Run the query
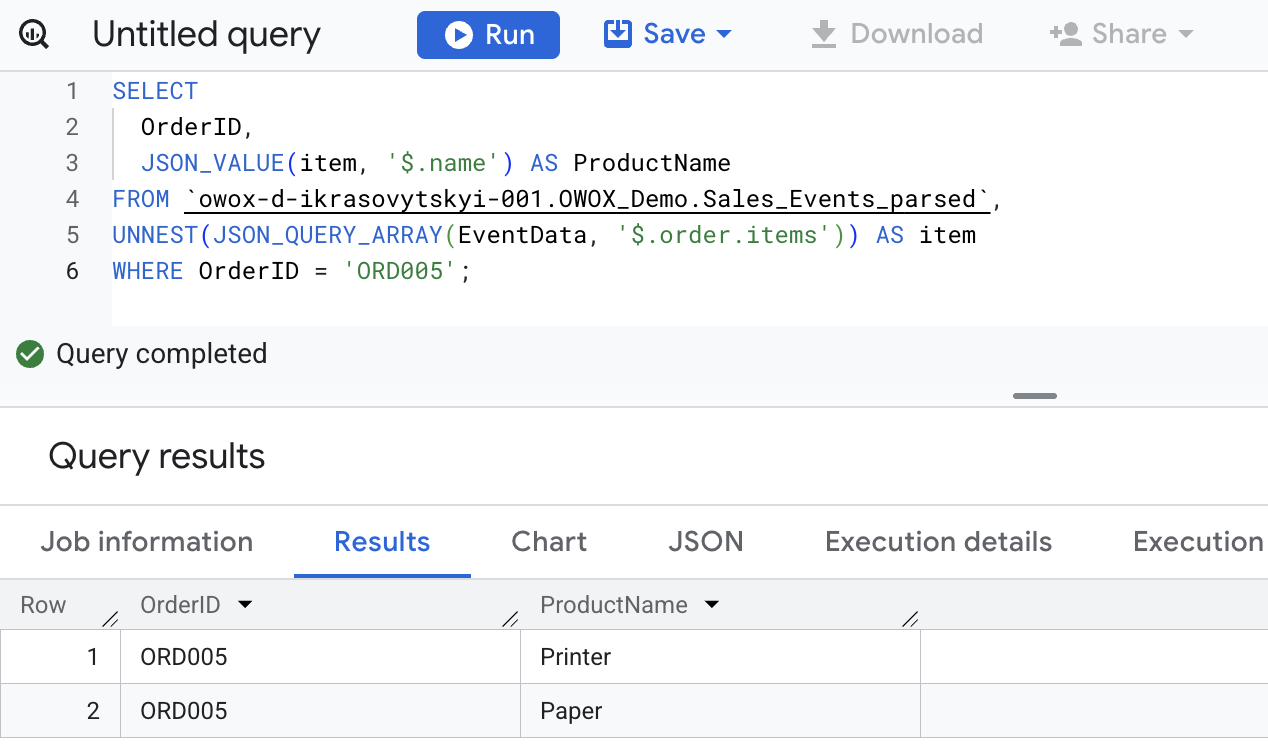1268x744 pixels. click(488, 35)
